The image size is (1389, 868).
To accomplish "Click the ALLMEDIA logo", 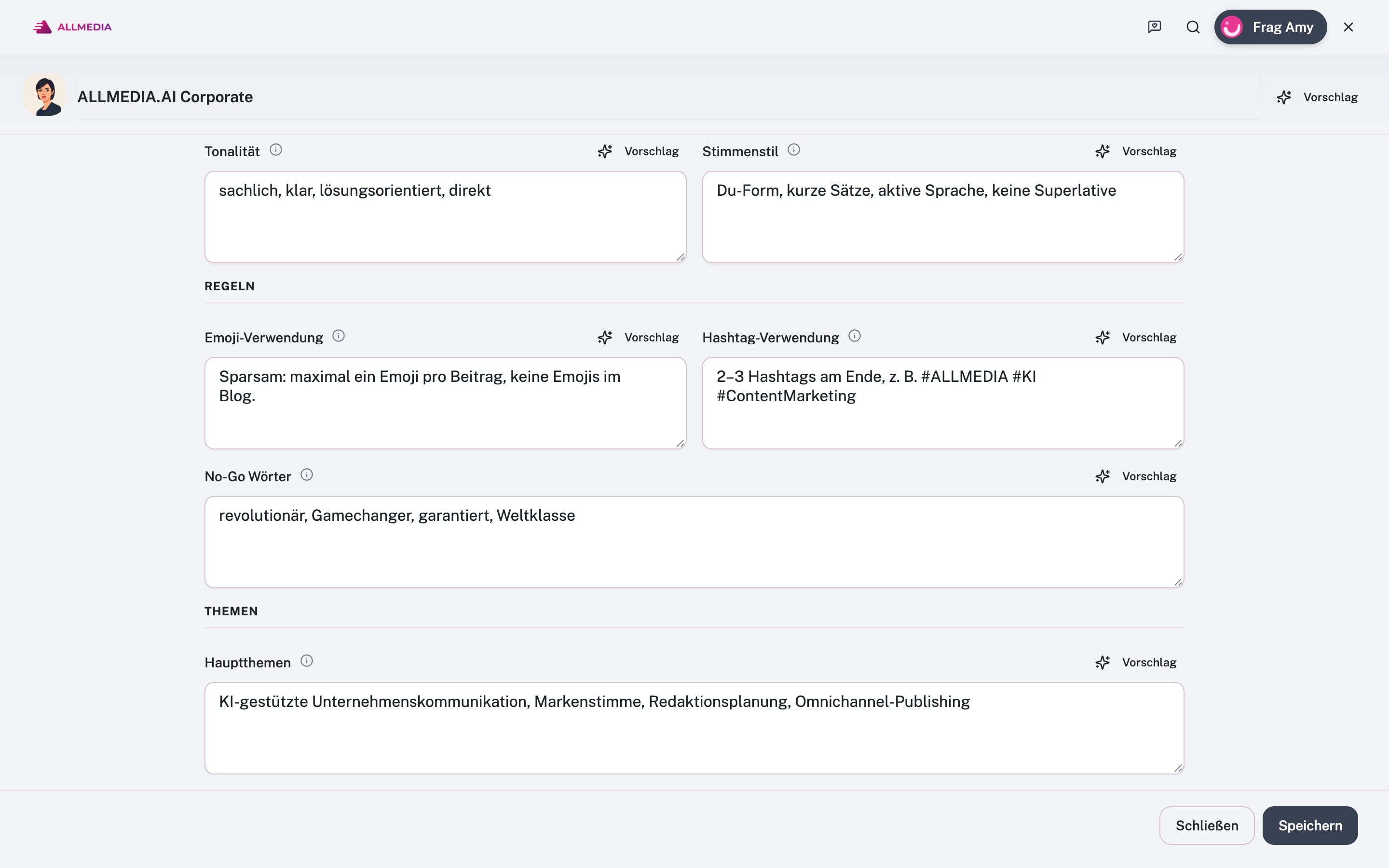I will tap(72, 27).
